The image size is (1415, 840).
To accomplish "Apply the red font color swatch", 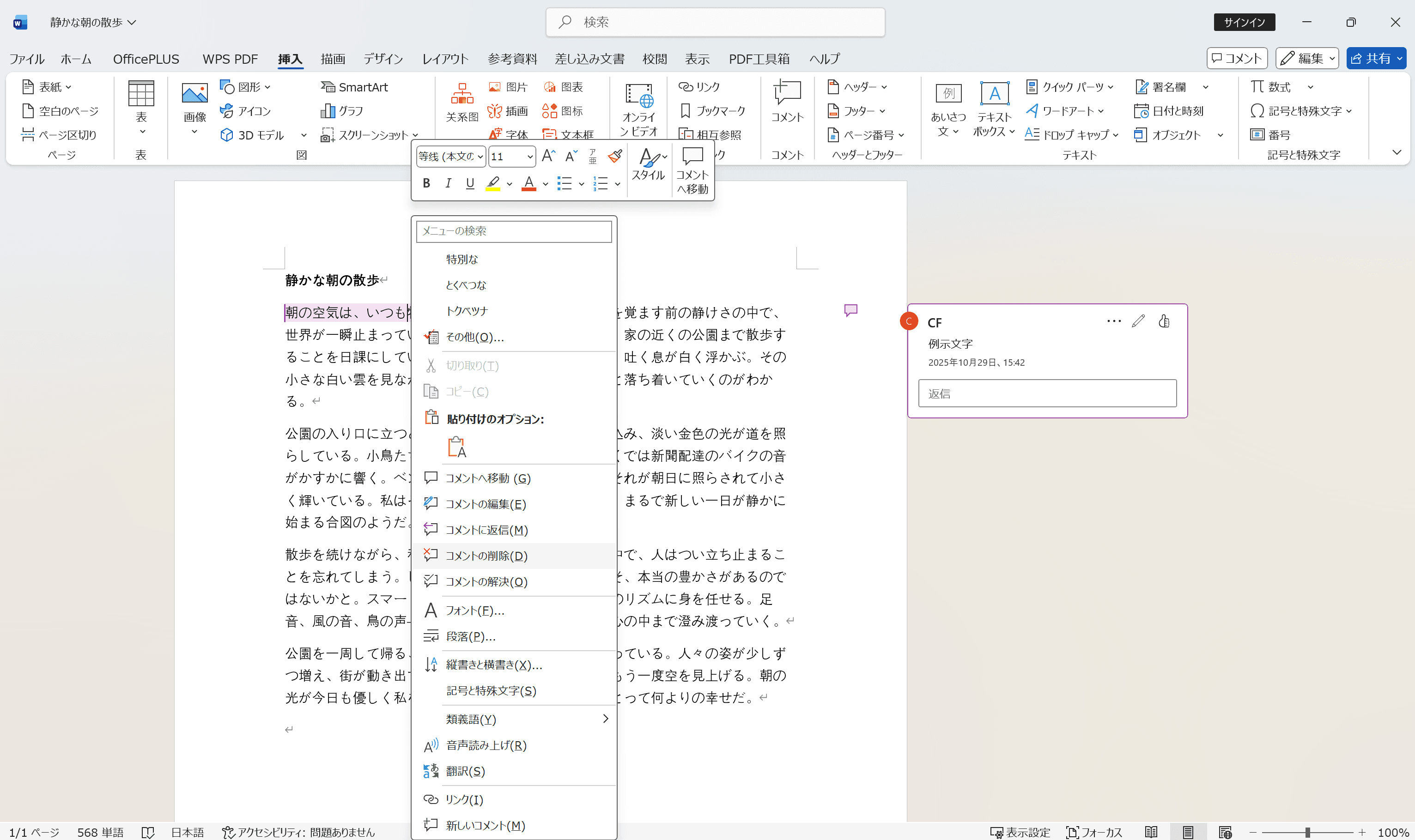I will (528, 183).
